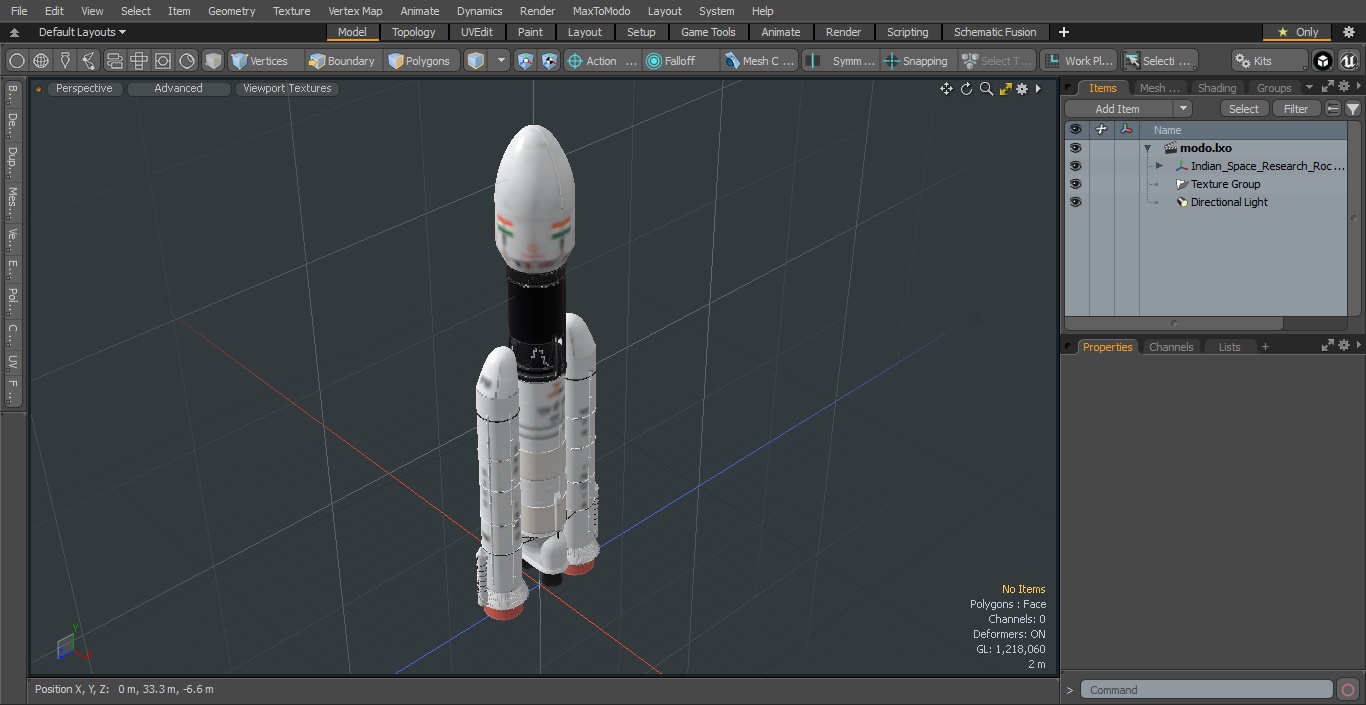Toggle the Only star button
The height and width of the screenshot is (705, 1366).
click(1297, 32)
